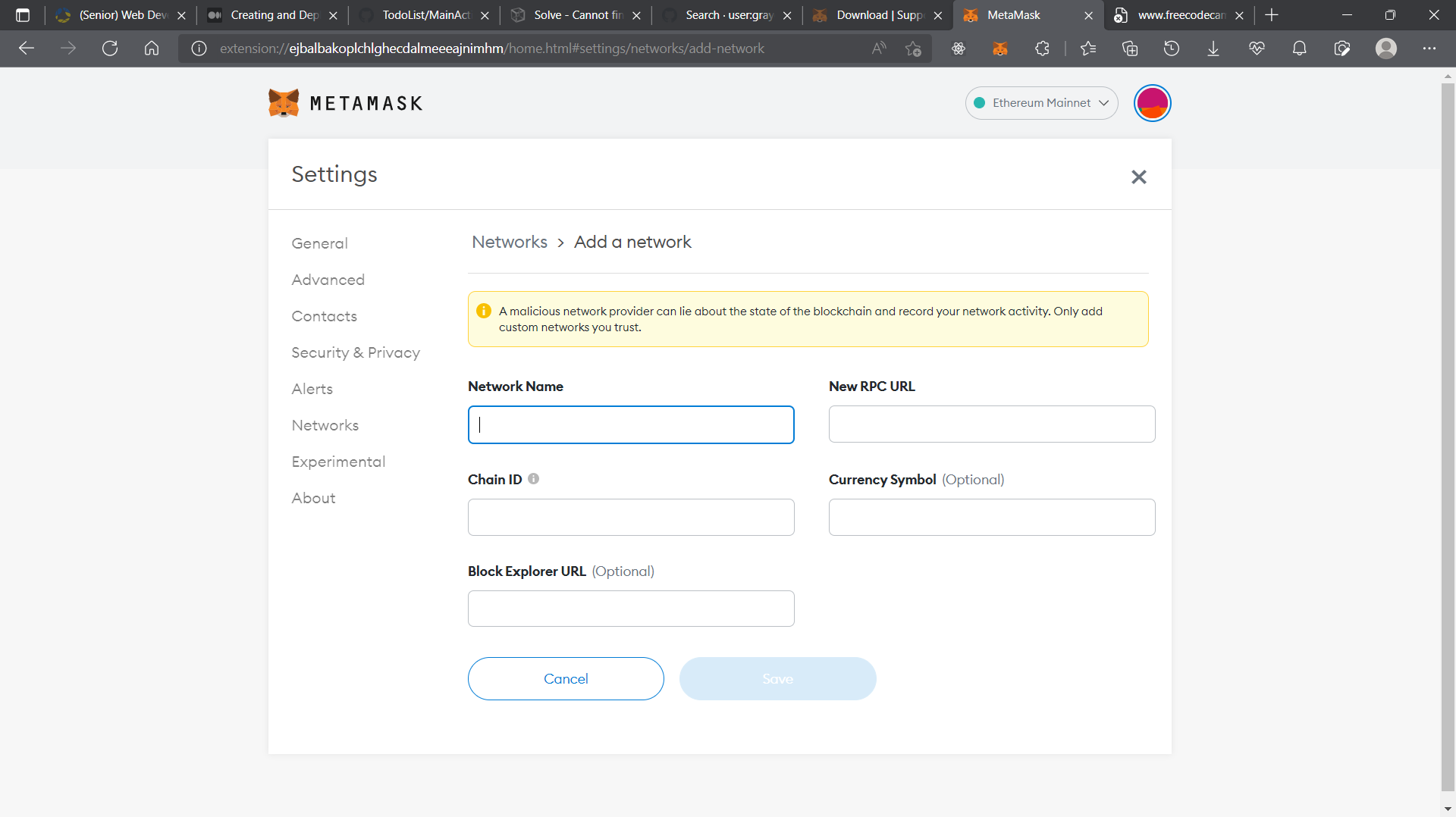Open the Advanced settings section

point(328,280)
